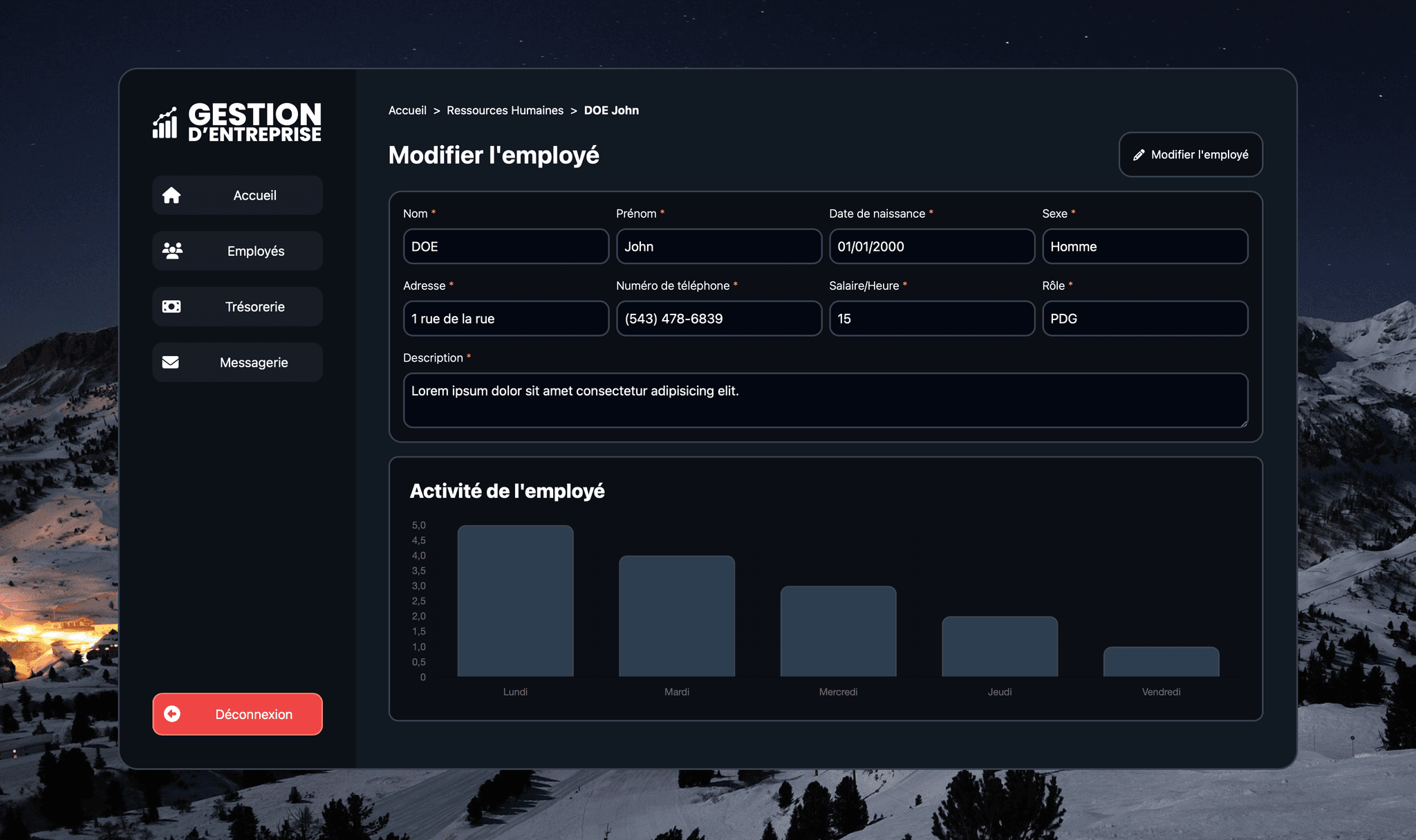Screen dimensions: 1416x840
Task: Click the Déconnexion arrow icon
Action: (172, 714)
